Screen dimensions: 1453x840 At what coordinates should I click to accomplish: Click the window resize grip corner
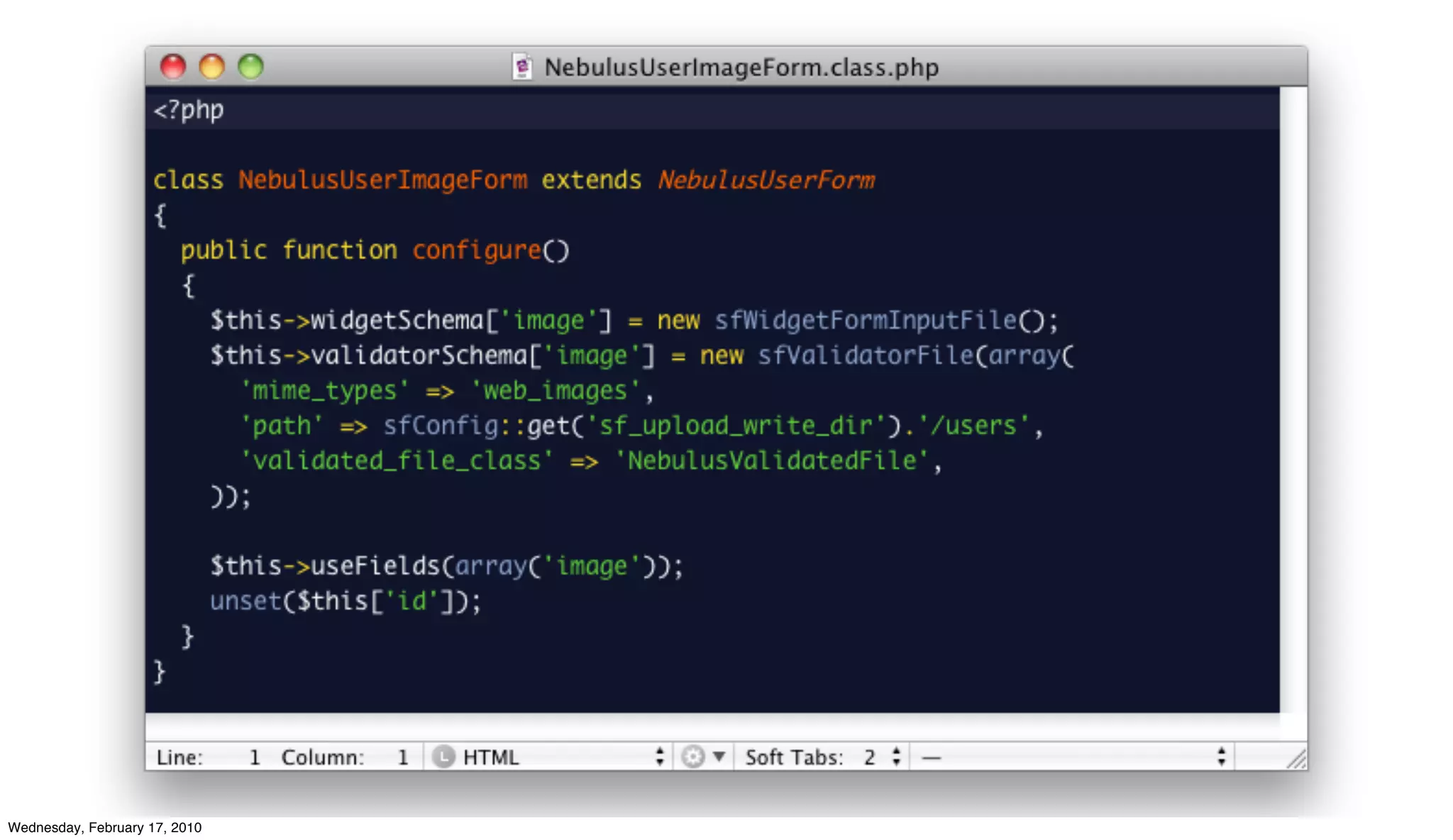(1296, 758)
